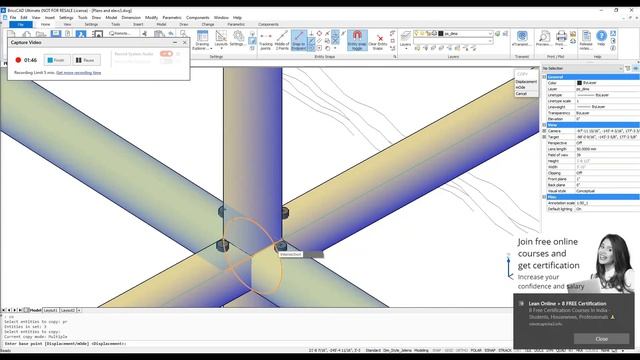Screen dimensions: 640x360
Task: Expand the Layouts dropdown arrow
Action: (x=221, y=49)
